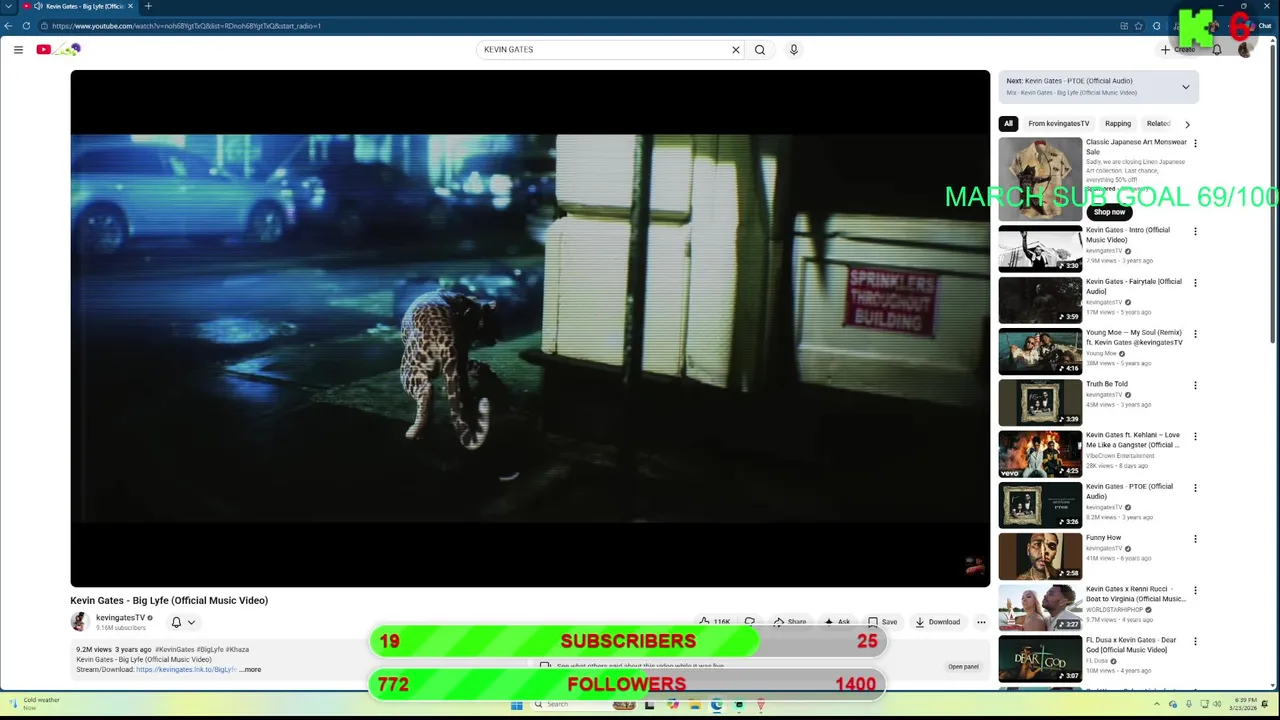Image resolution: width=1280 pixels, height=720 pixels.
Task: Show more filter chips with arrow
Action: (1187, 124)
